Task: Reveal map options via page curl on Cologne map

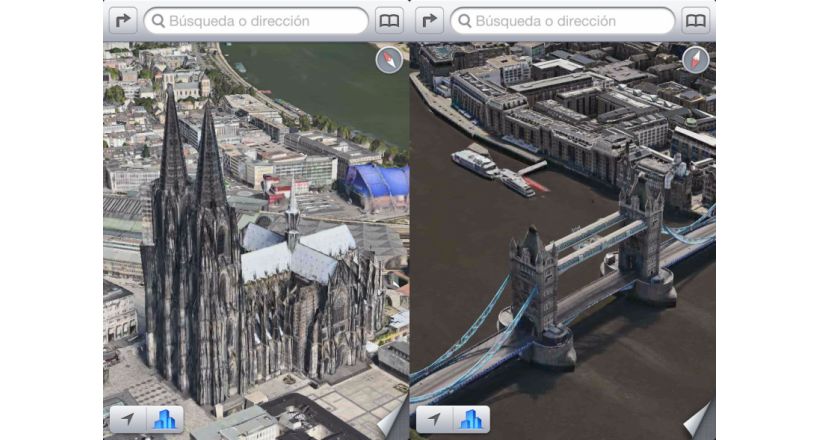Action: (394, 421)
